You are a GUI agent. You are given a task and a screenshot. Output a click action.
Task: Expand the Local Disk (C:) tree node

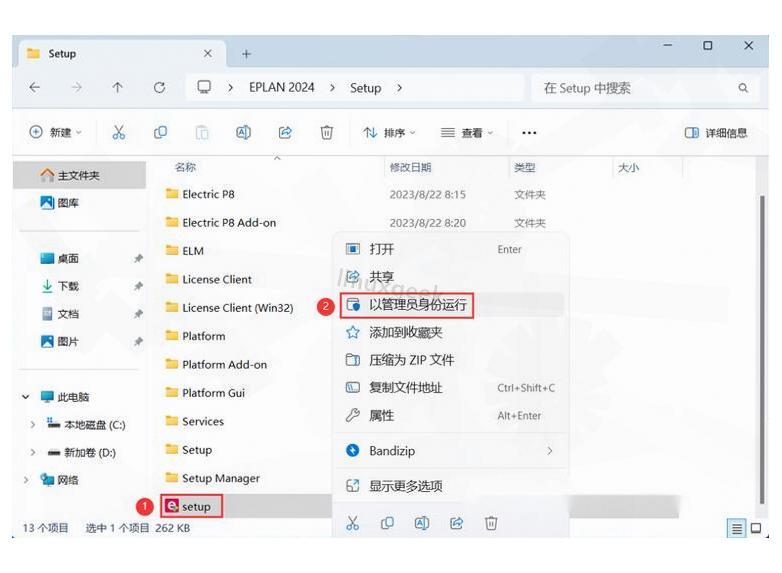pos(33,424)
